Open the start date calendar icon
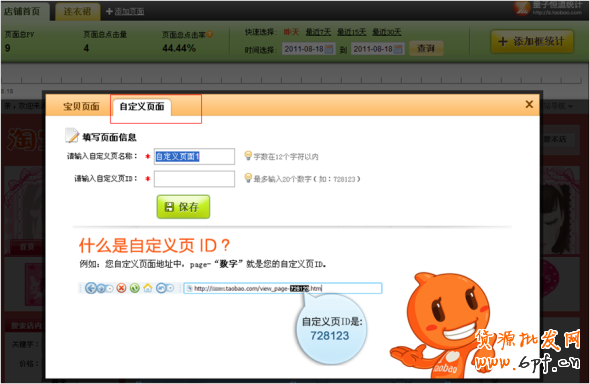The width and height of the screenshot is (590, 384). pos(329,49)
